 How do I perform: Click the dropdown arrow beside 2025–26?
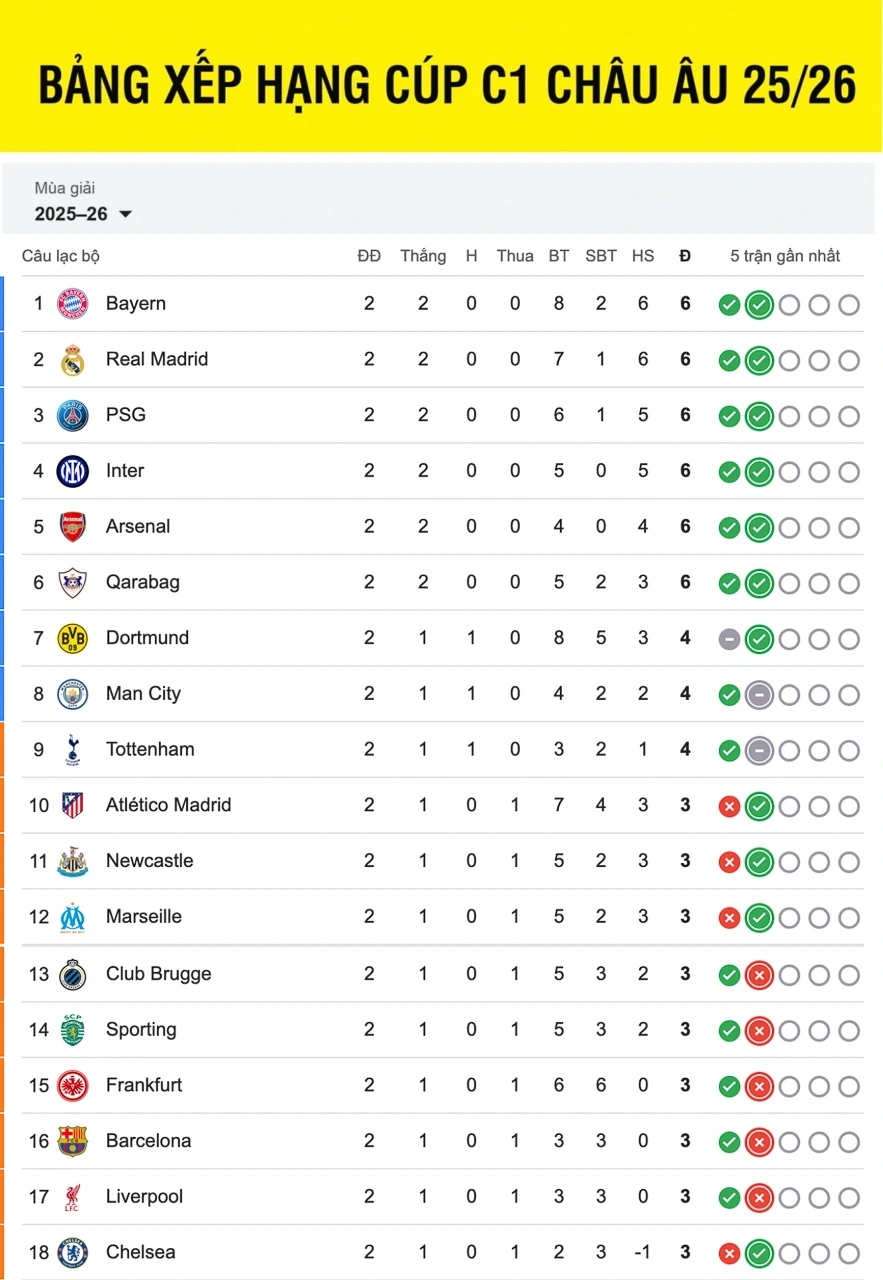(125, 214)
